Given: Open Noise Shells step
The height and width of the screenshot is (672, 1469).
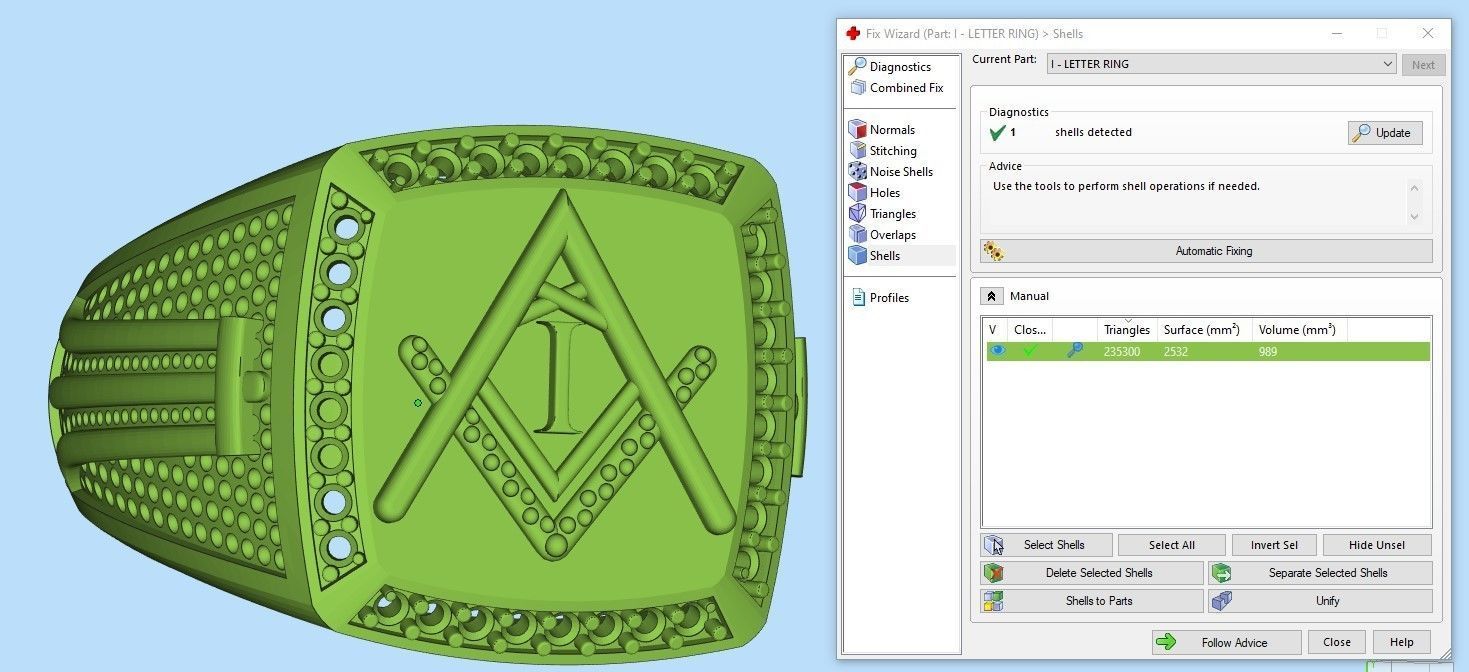Looking at the screenshot, I should point(901,172).
